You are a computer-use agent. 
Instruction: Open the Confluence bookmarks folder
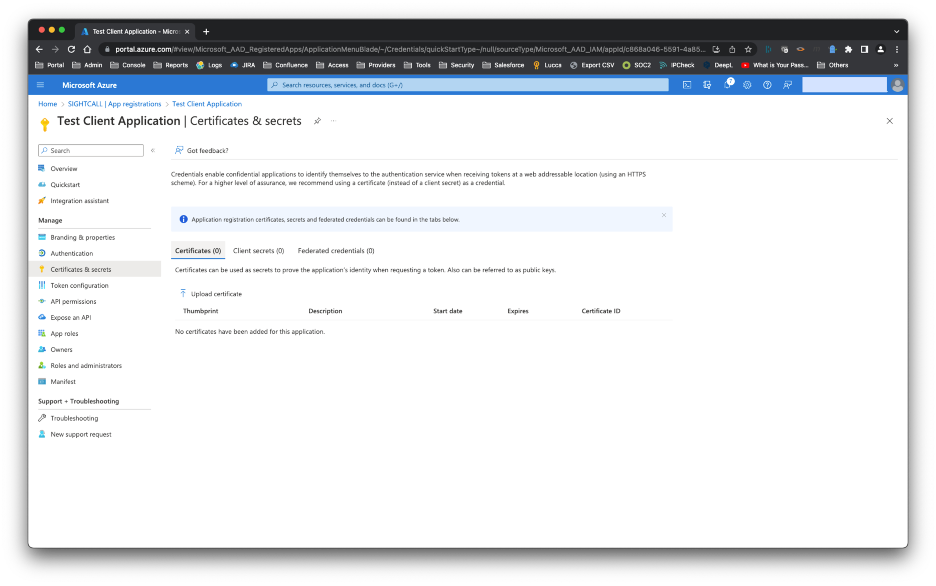[x=285, y=65]
